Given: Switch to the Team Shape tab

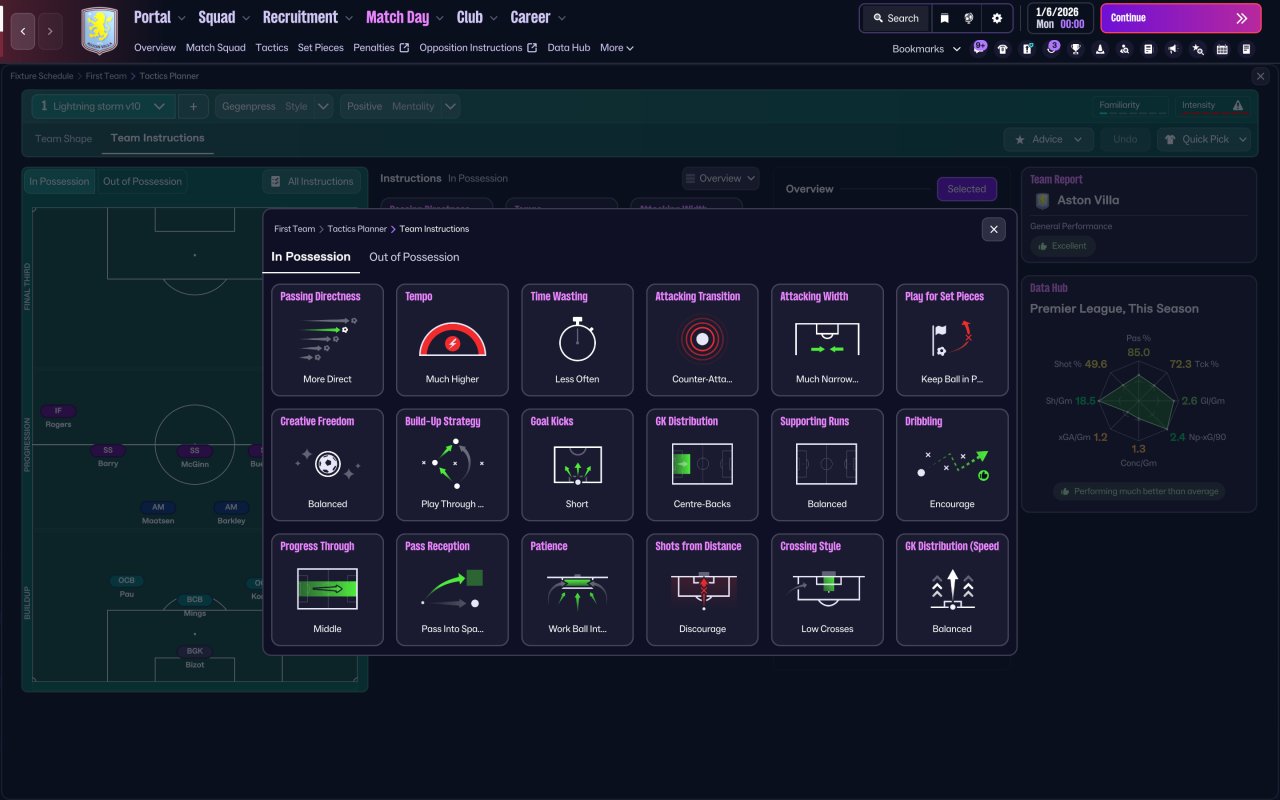Looking at the screenshot, I should 63,139.
